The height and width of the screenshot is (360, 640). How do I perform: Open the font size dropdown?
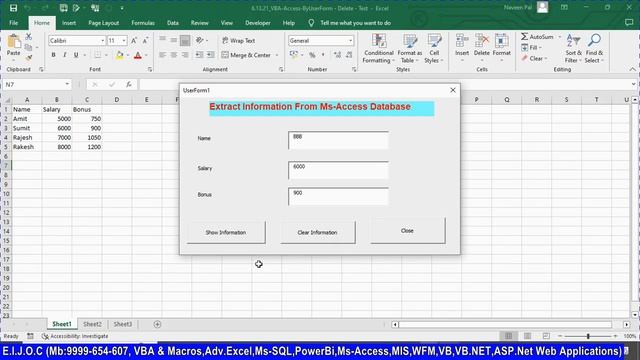pos(124,40)
